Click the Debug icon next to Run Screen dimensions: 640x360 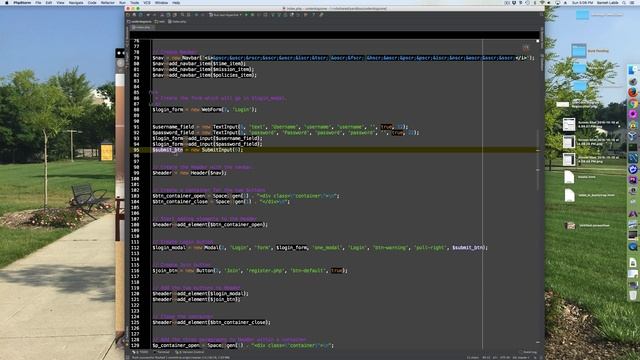252,15
